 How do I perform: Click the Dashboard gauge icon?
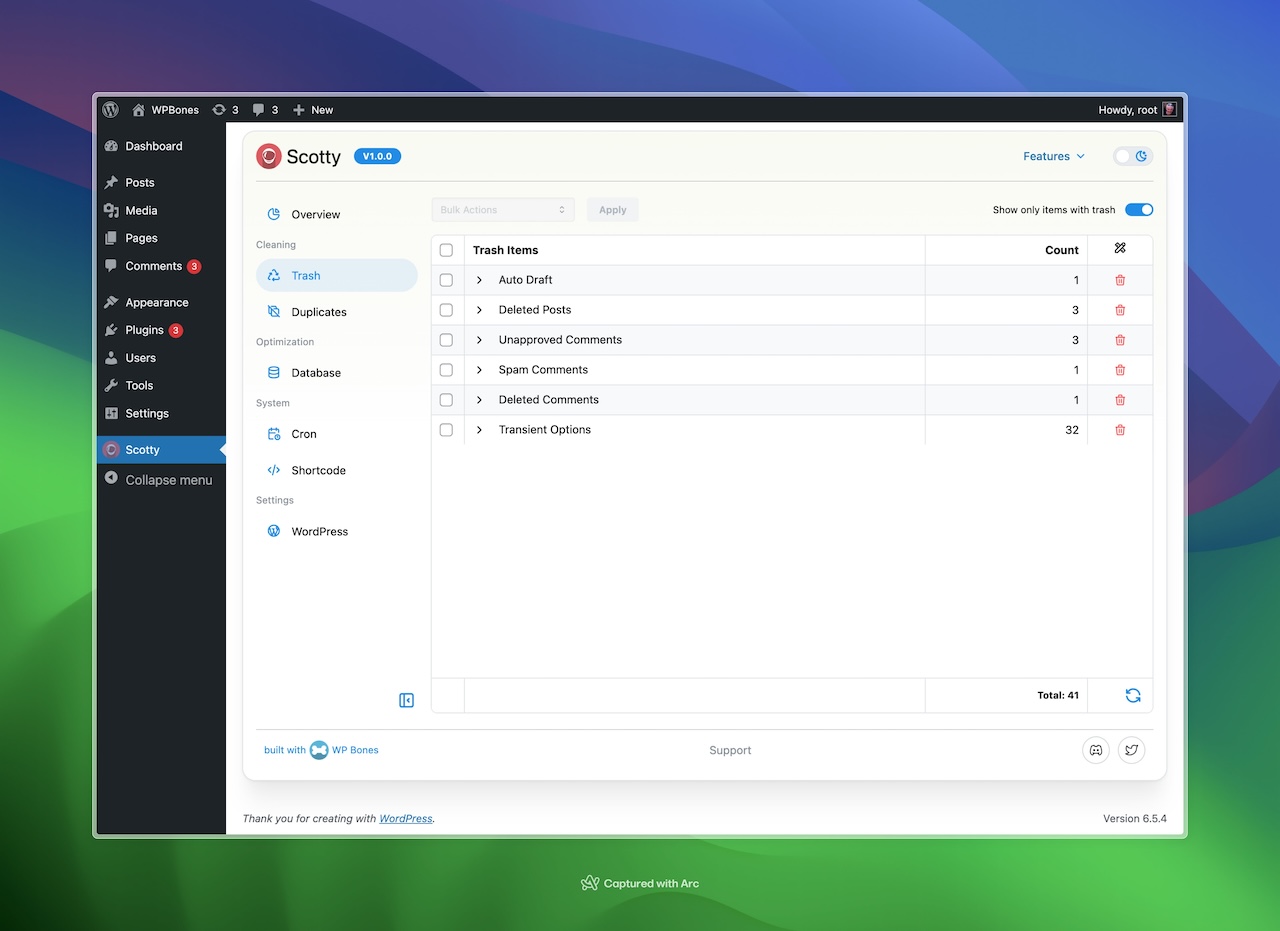(x=111, y=146)
